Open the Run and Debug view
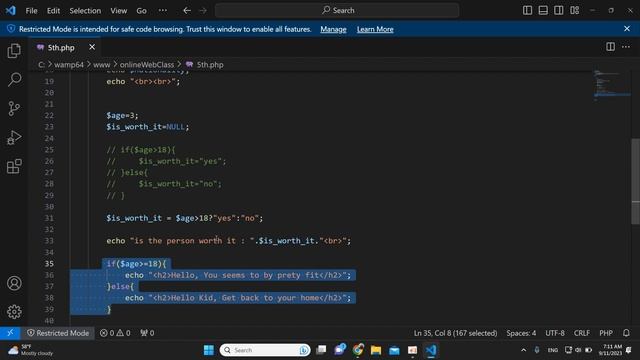 (x=14, y=138)
